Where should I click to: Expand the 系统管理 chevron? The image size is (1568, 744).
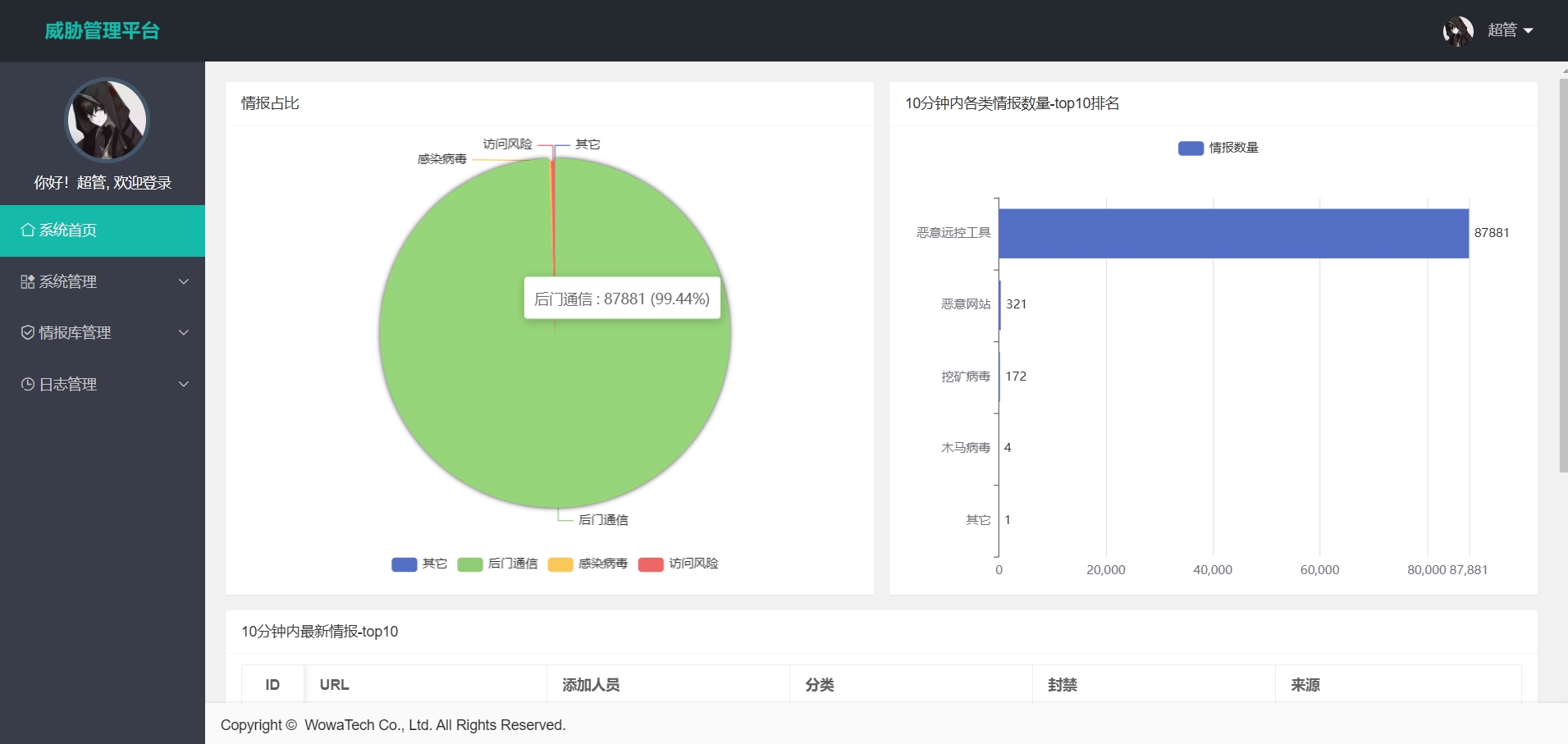pyautogui.click(x=184, y=282)
